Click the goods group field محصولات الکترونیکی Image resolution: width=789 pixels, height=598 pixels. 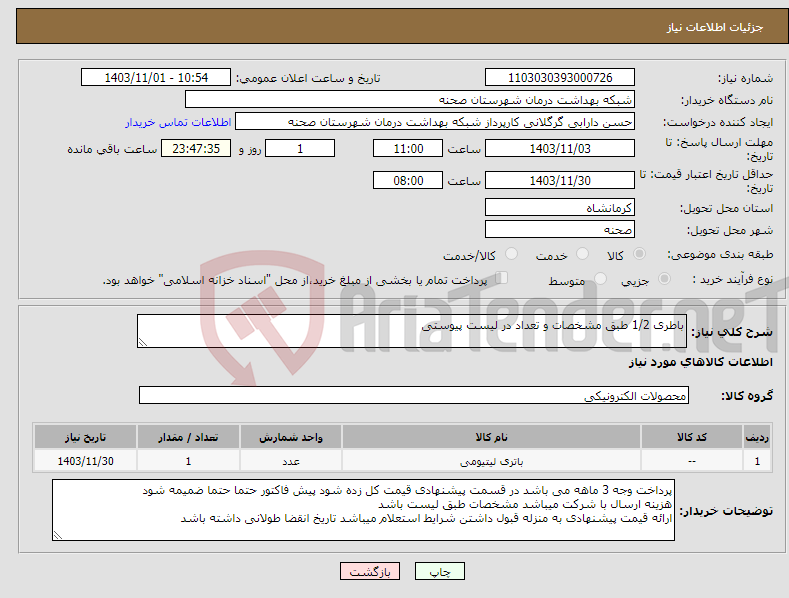tap(414, 396)
